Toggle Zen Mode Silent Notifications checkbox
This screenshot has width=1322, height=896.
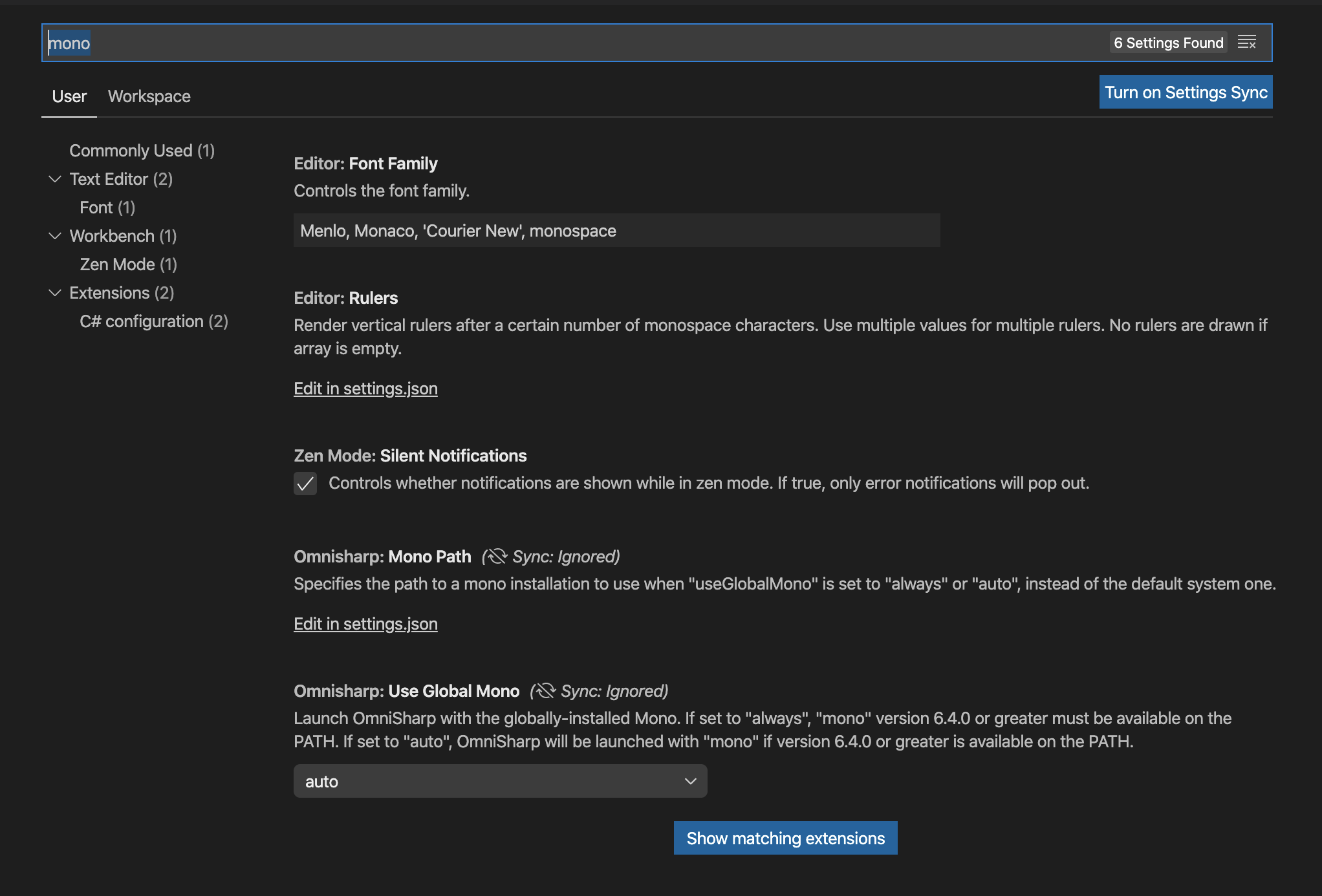tap(305, 484)
